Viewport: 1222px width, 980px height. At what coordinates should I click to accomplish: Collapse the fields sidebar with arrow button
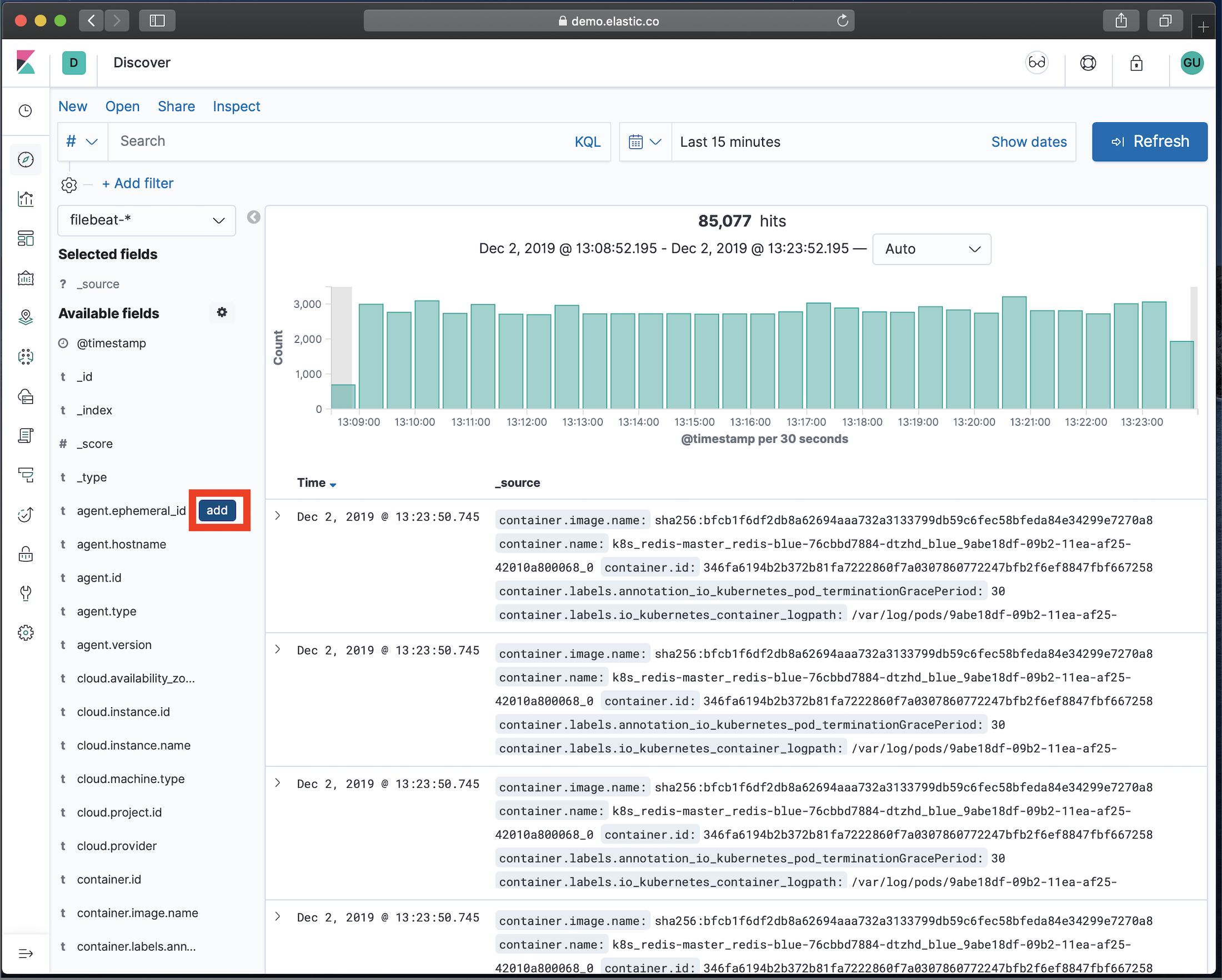(253, 217)
